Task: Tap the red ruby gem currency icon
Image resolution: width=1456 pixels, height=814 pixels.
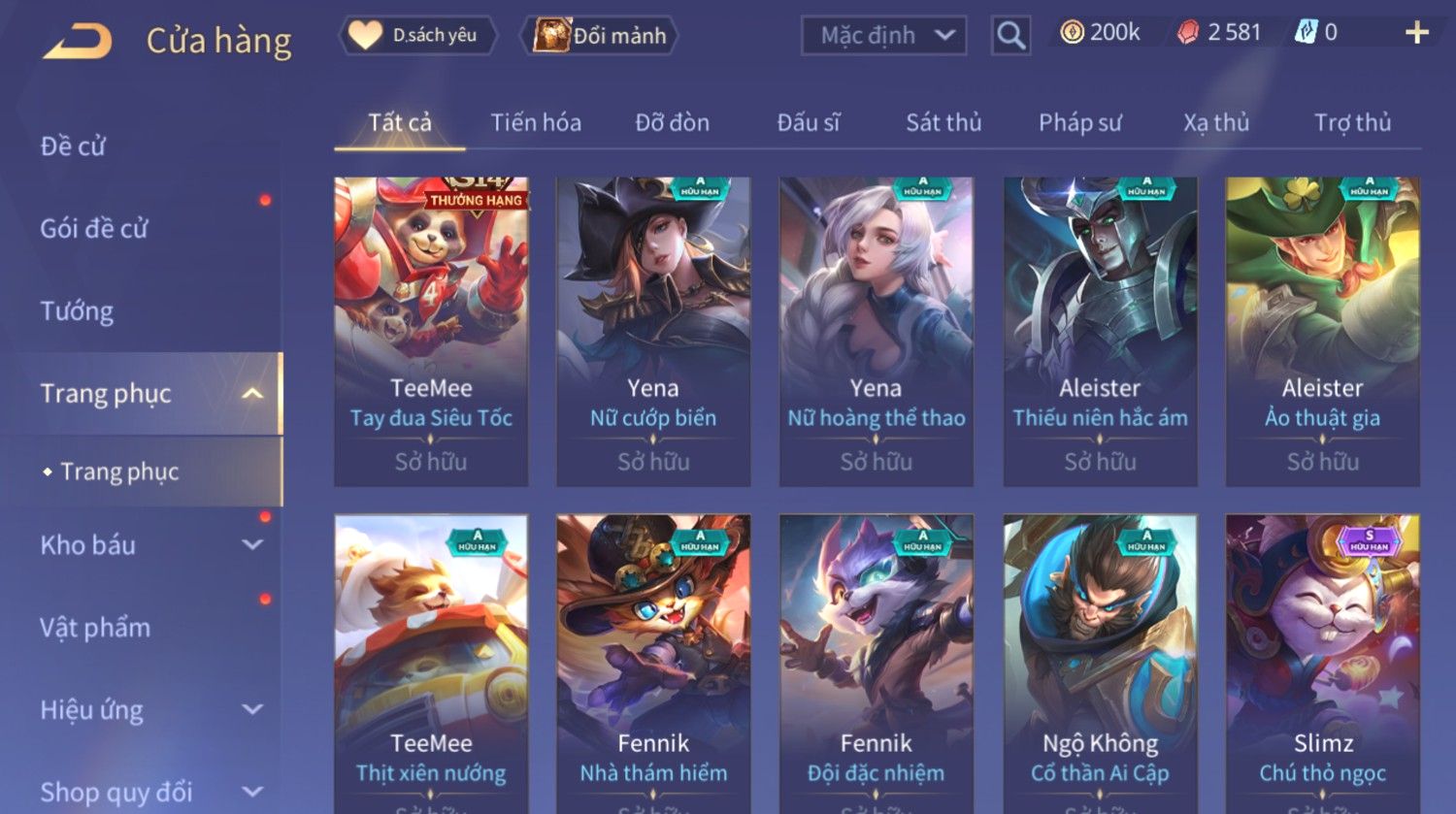Action: click(1188, 33)
